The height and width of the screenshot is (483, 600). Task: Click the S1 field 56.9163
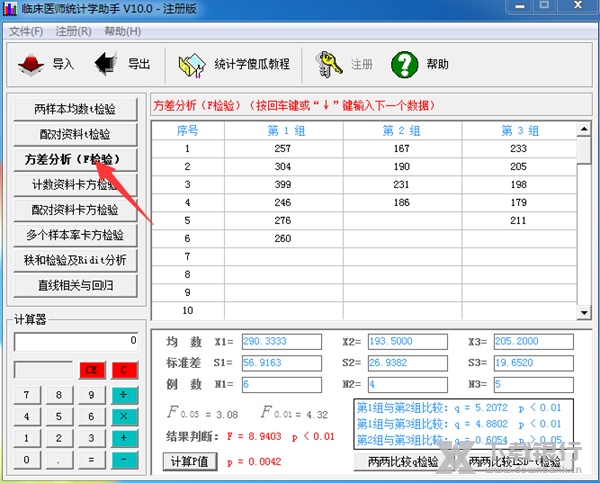coord(282,363)
